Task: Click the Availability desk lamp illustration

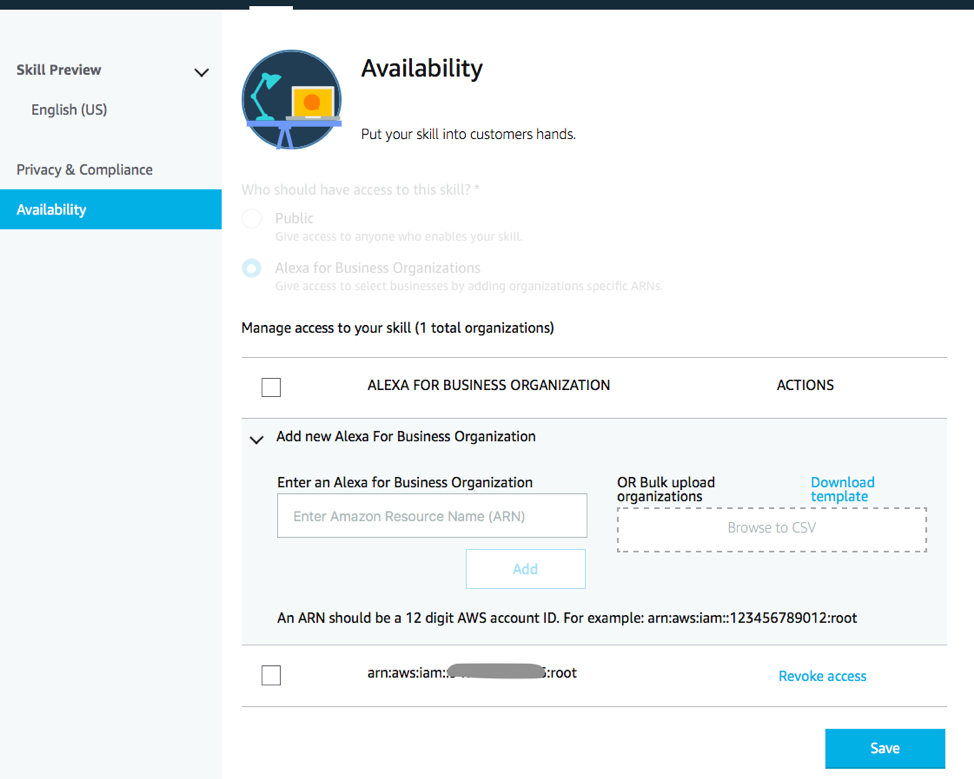Action: 291,99
